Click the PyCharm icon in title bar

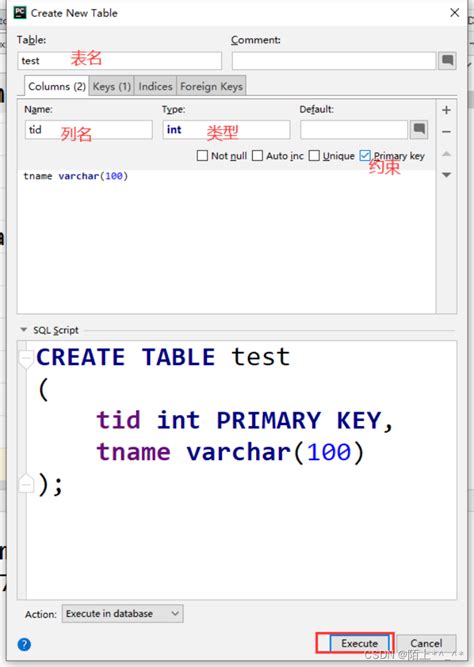click(x=20, y=13)
